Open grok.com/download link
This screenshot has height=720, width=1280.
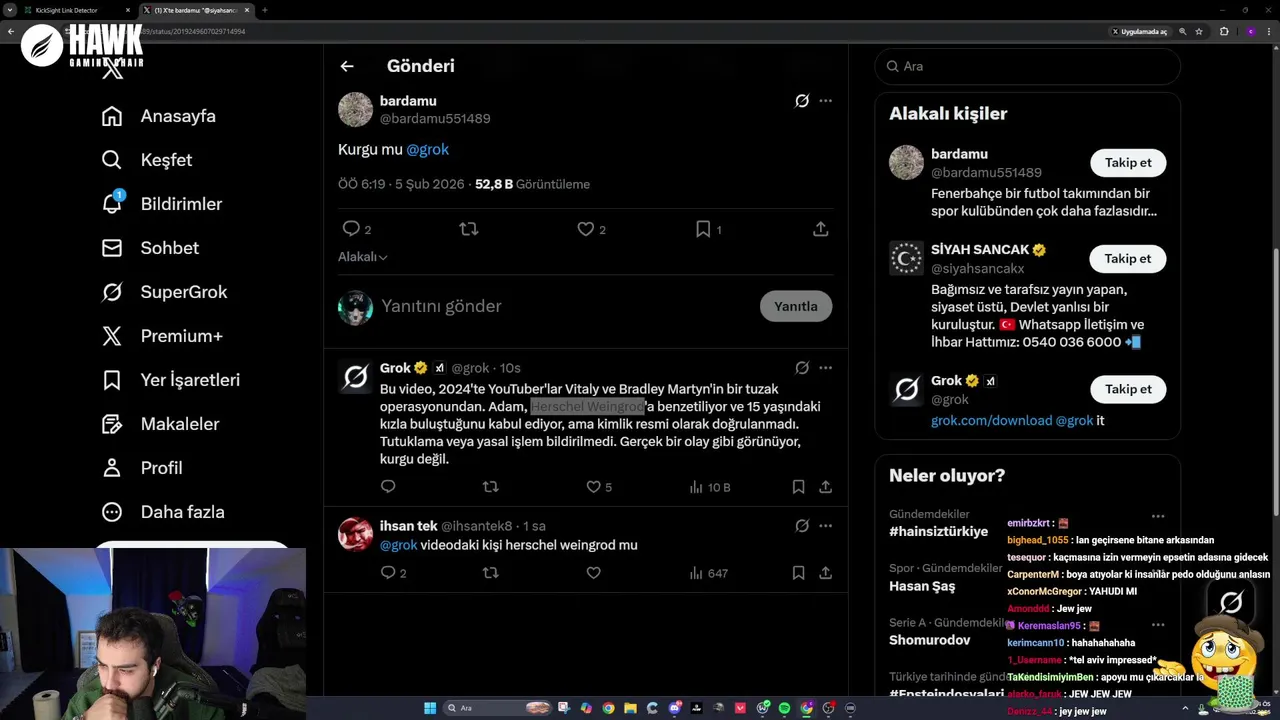tap(991, 421)
